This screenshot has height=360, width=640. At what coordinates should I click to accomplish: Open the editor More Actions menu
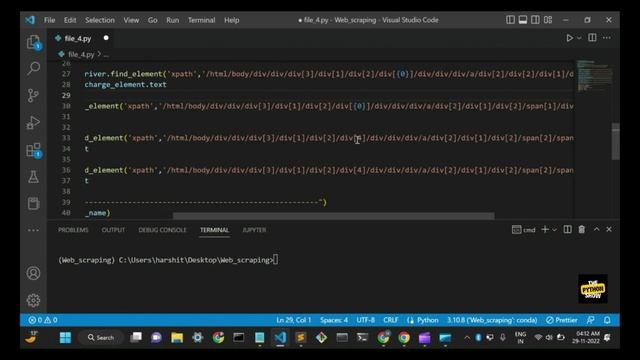(x=607, y=38)
